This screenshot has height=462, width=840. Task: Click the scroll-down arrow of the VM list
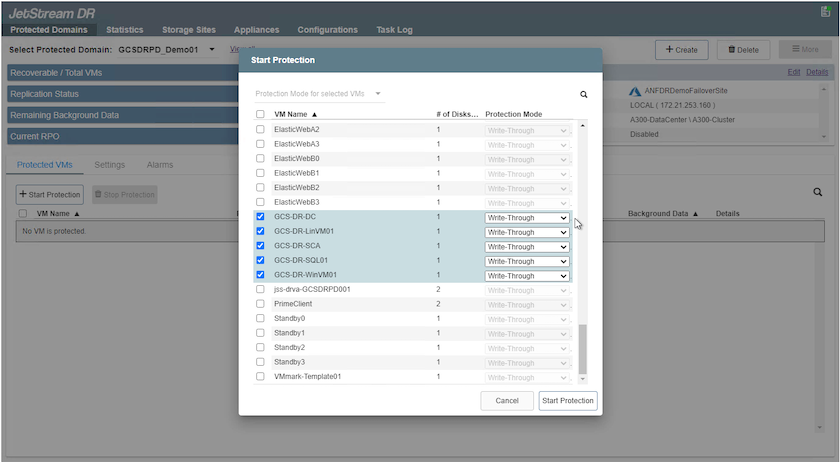[x=583, y=379]
